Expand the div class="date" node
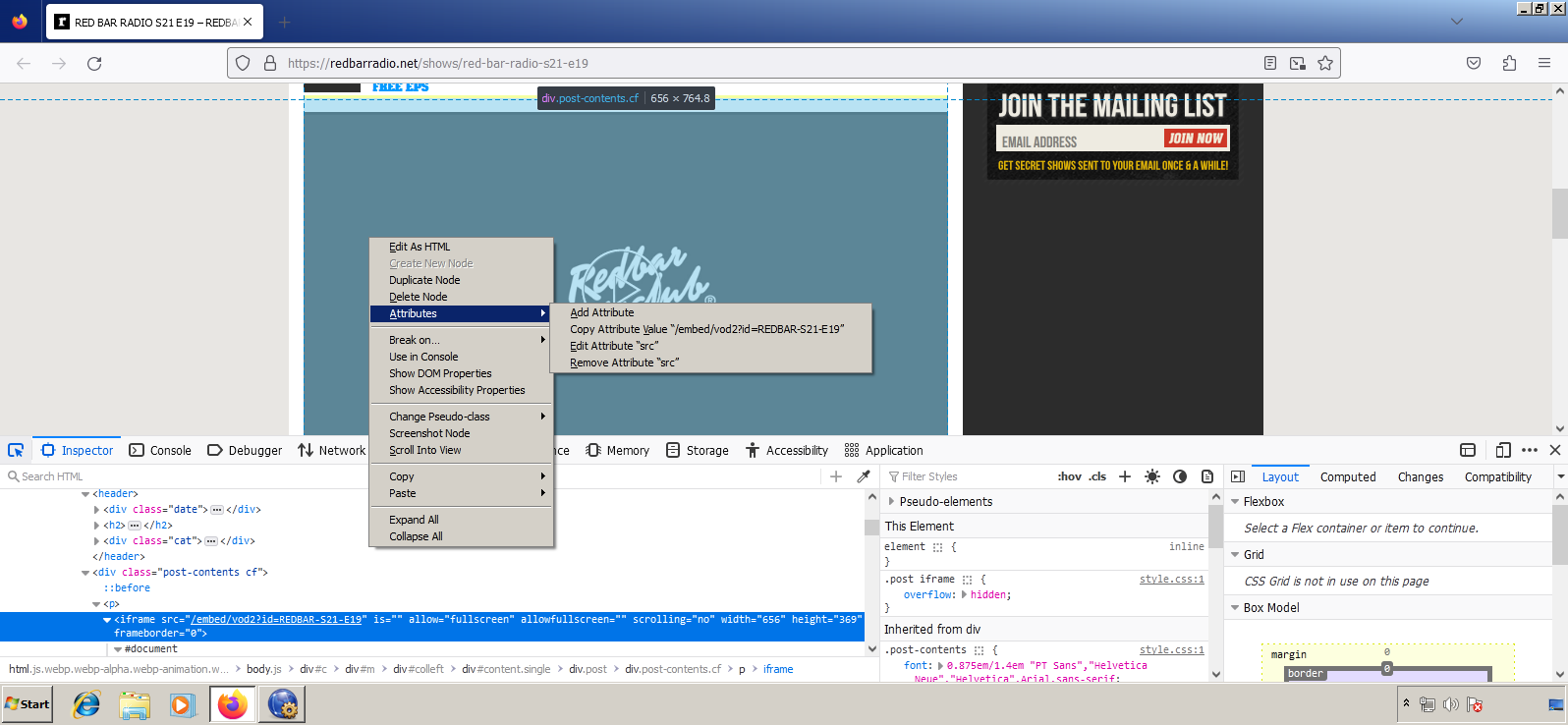Viewport: 1568px width, 725px height. pos(96,510)
